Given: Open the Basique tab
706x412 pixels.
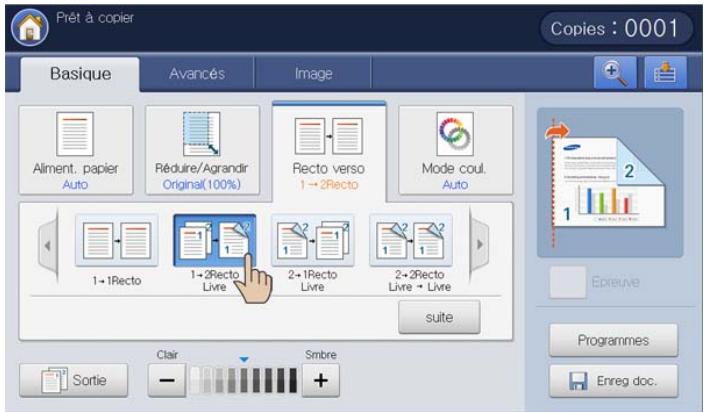Looking at the screenshot, I should (80, 74).
